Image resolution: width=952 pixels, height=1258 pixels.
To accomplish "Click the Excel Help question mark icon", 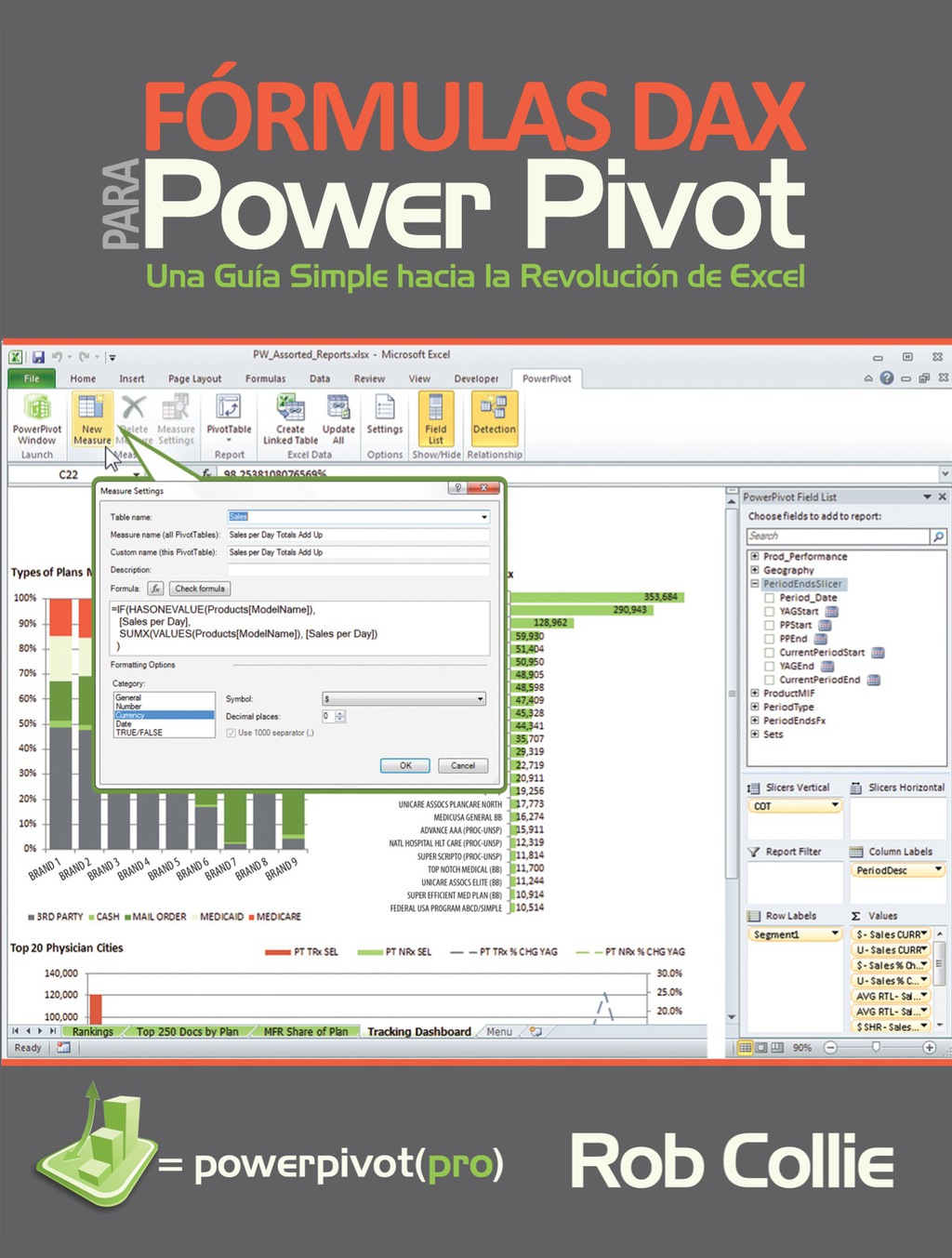I will [x=887, y=377].
